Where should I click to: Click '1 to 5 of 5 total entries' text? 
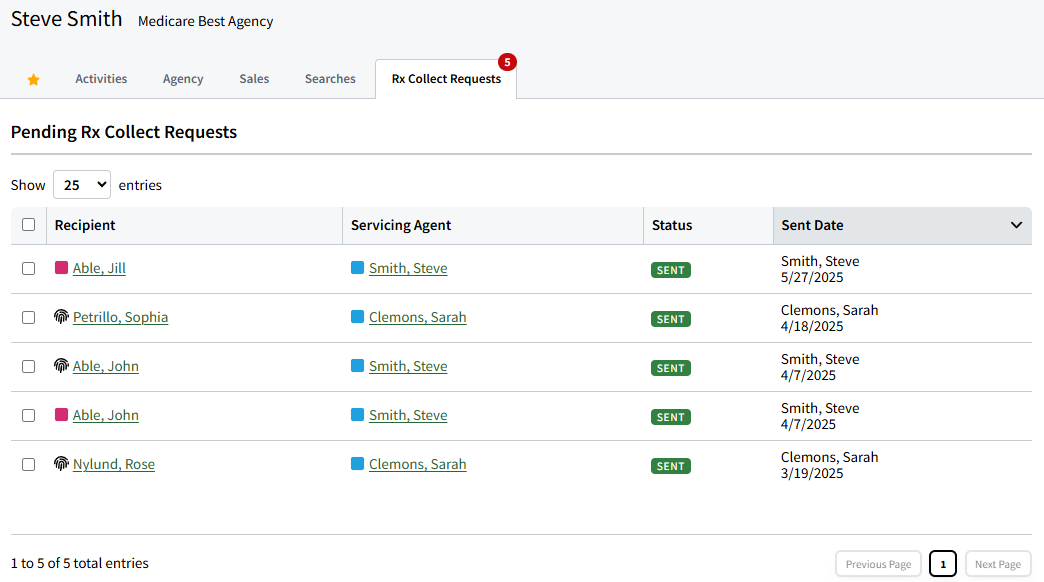[x=79, y=563]
